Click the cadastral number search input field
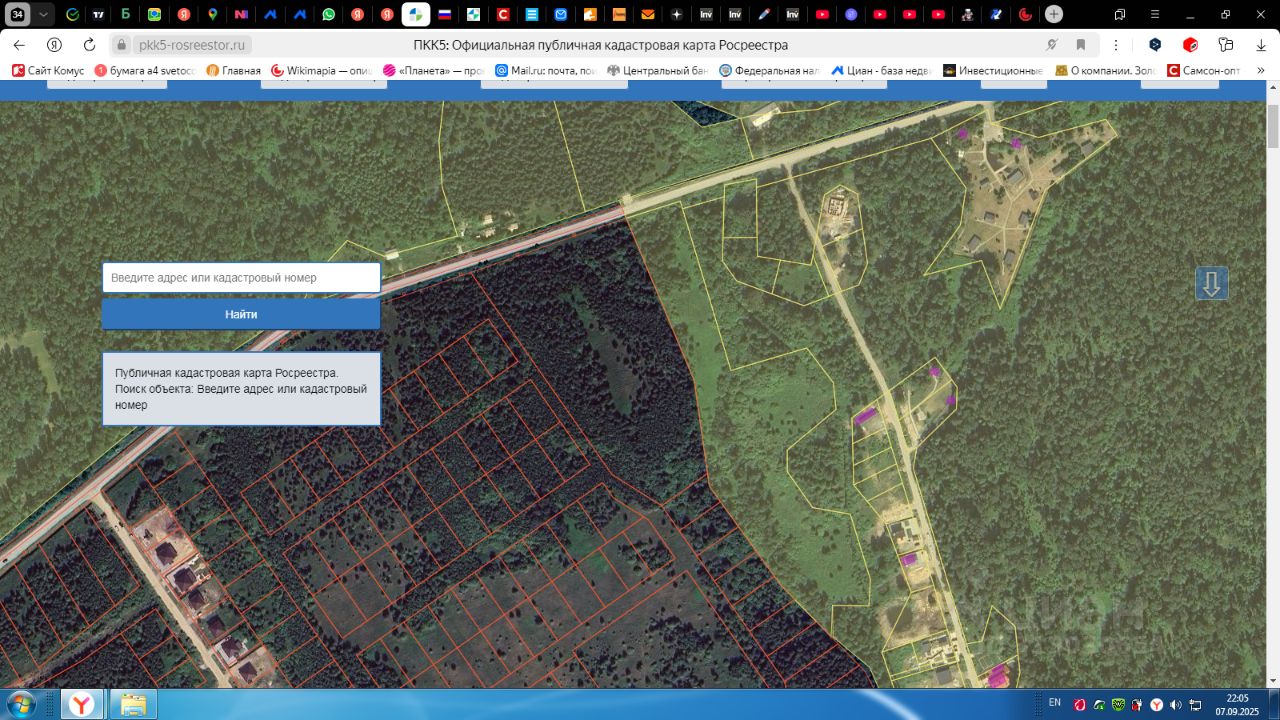The image size is (1280, 720). coord(241,278)
